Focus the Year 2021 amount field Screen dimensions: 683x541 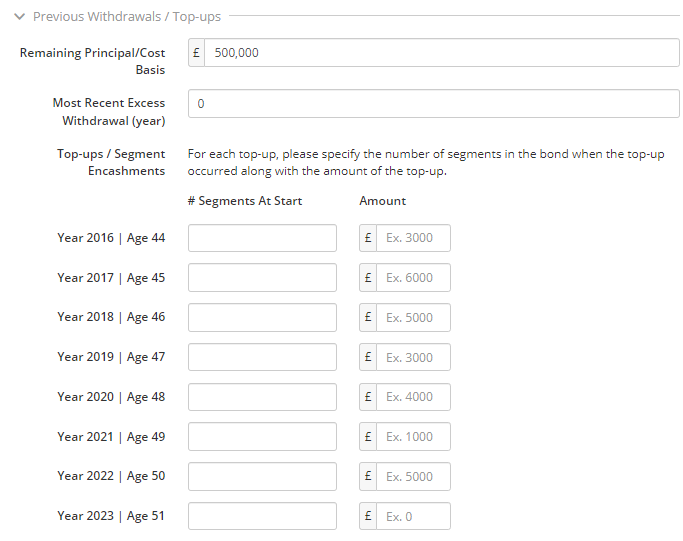[413, 436]
